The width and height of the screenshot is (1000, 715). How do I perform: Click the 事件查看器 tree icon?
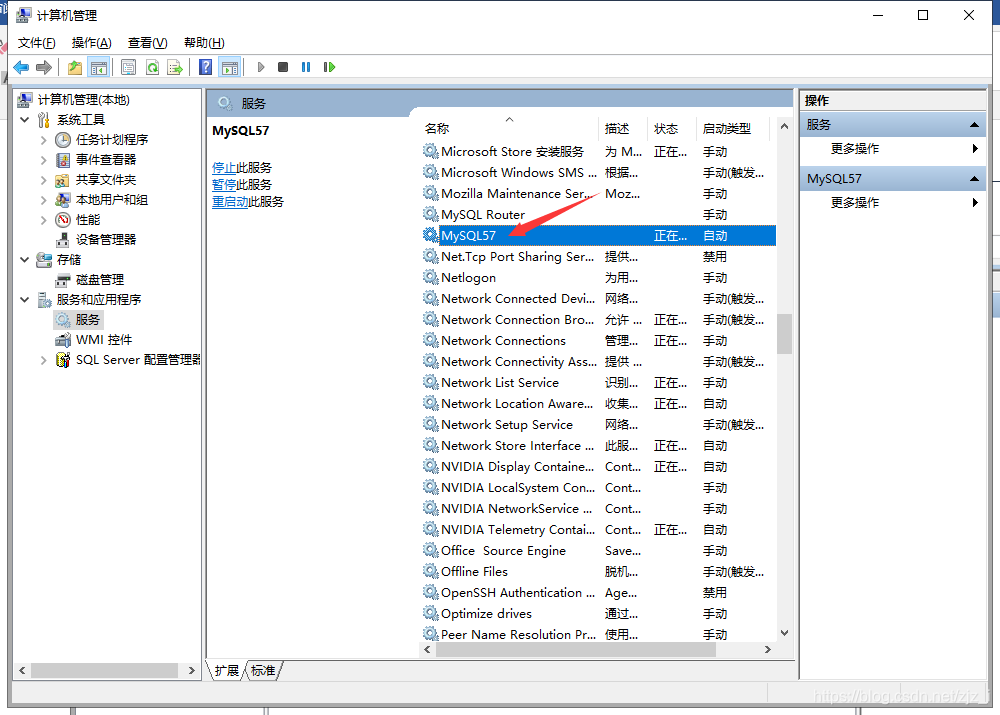[x=62, y=159]
